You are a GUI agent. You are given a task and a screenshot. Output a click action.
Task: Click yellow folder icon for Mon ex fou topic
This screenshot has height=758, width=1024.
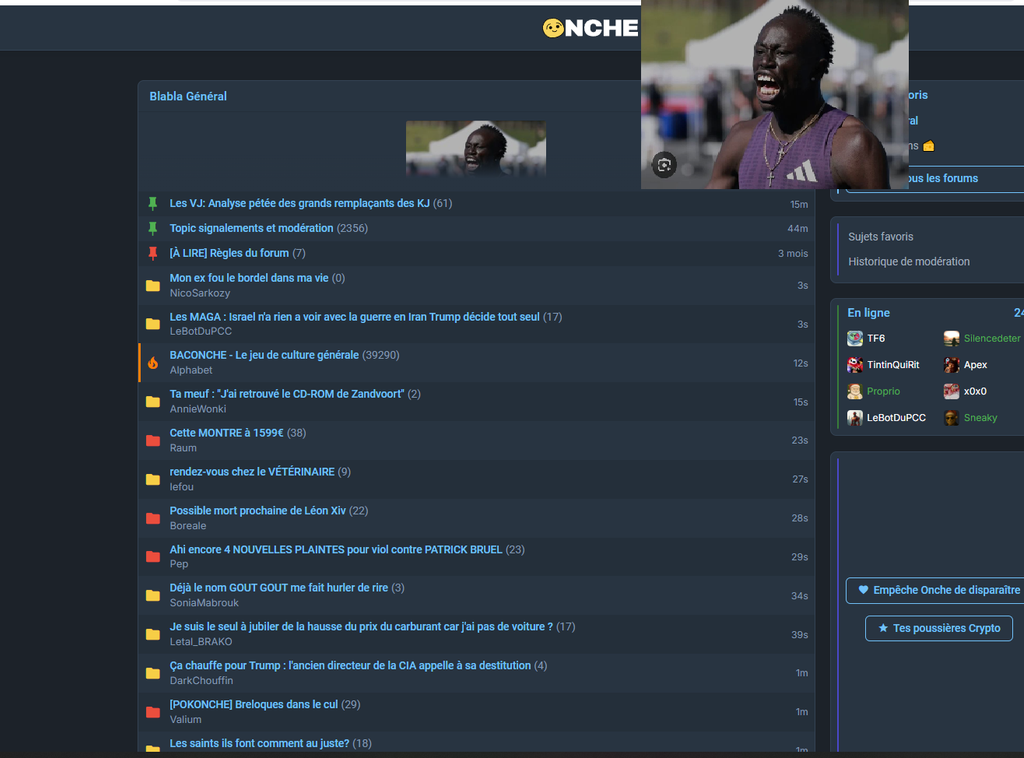(153, 285)
